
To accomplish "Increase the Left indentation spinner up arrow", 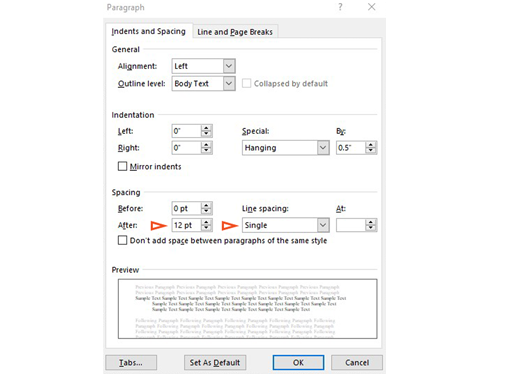I will point(206,128).
